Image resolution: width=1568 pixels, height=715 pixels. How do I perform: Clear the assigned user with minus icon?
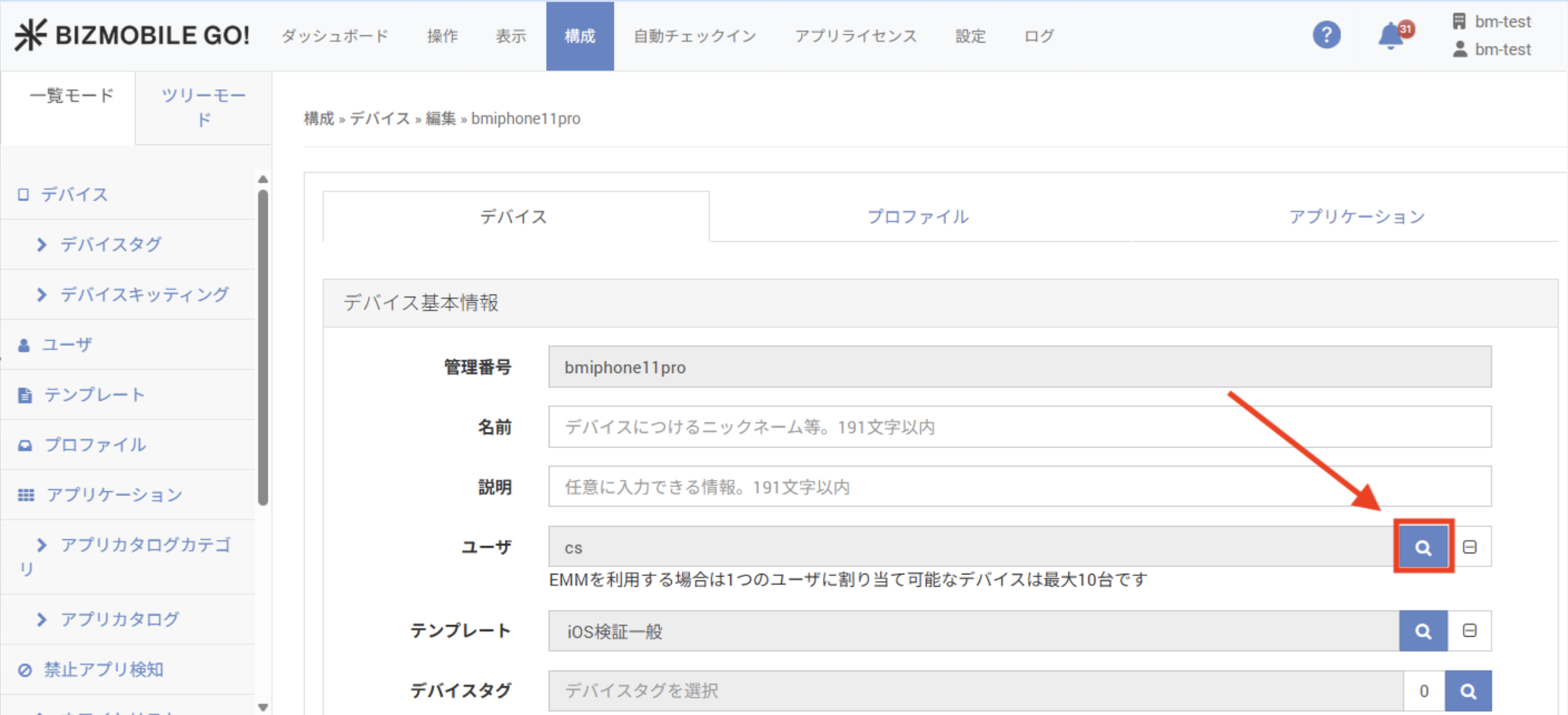click(1469, 547)
